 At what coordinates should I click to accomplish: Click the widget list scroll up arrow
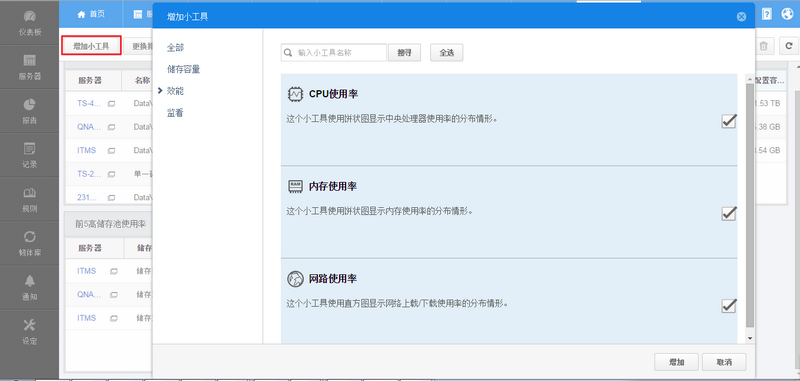click(749, 79)
